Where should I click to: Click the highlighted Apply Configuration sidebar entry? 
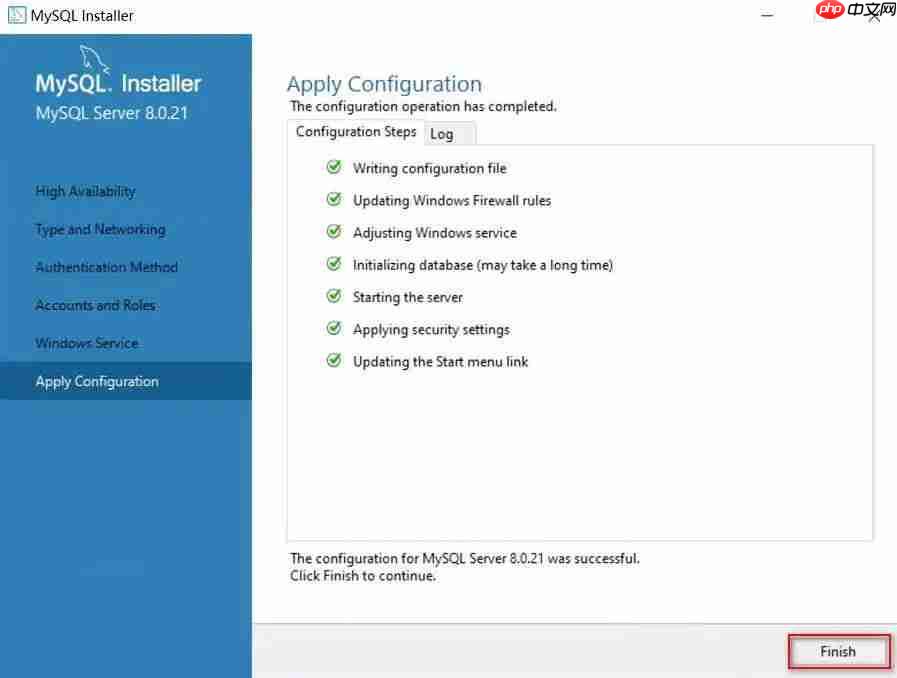click(x=96, y=381)
